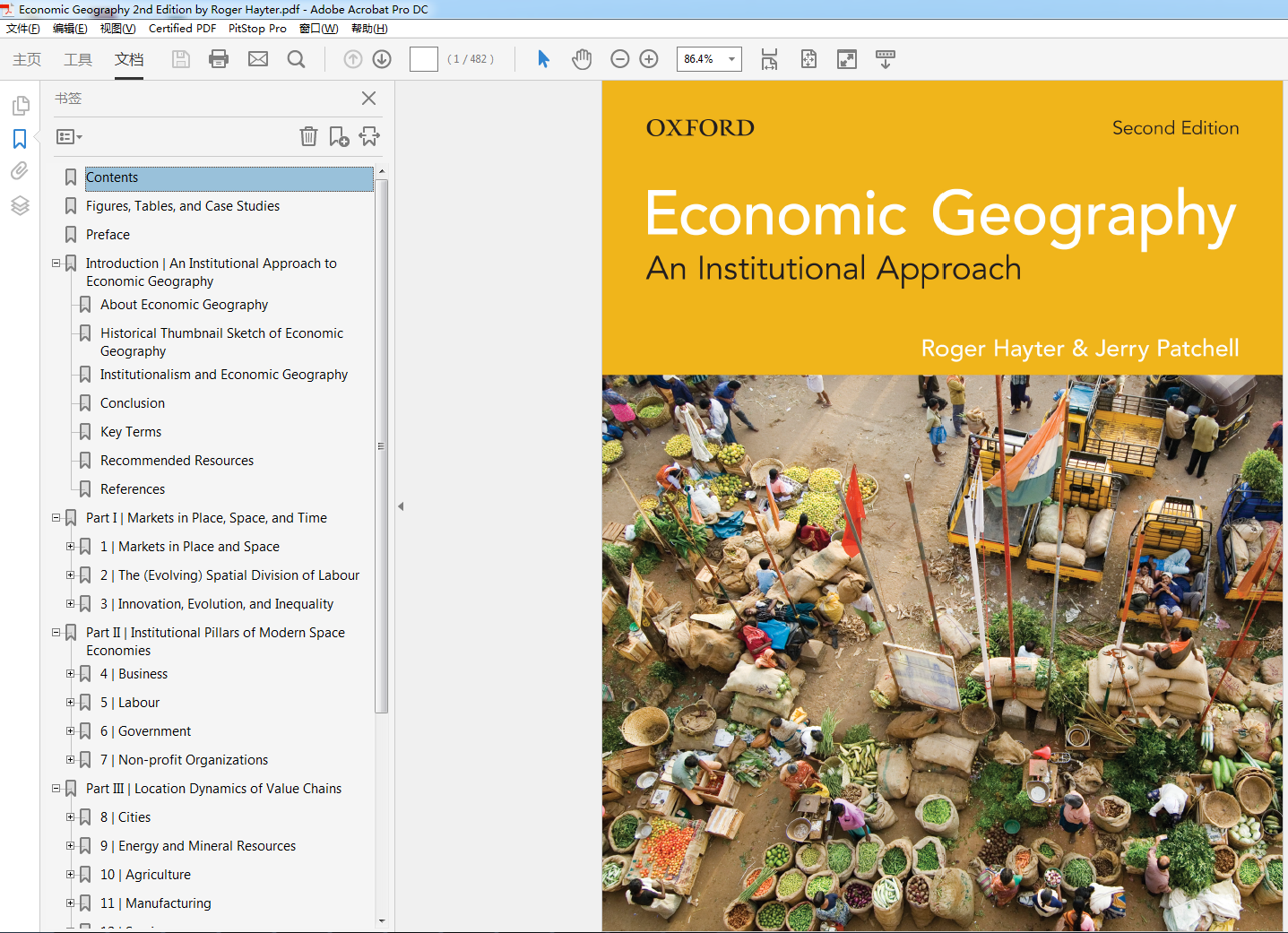1288x933 pixels.
Task: Enter full screen mode icon
Action: point(847,59)
